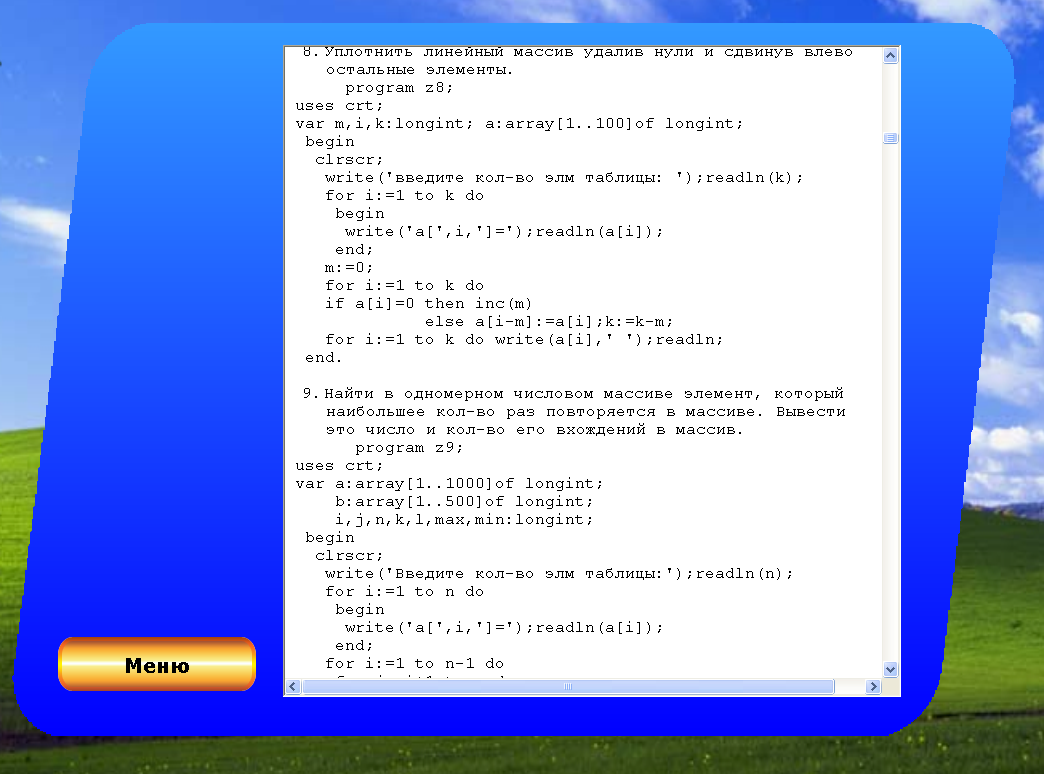
Task: Click the vertical scrollbar up arrow
Action: [x=890, y=56]
